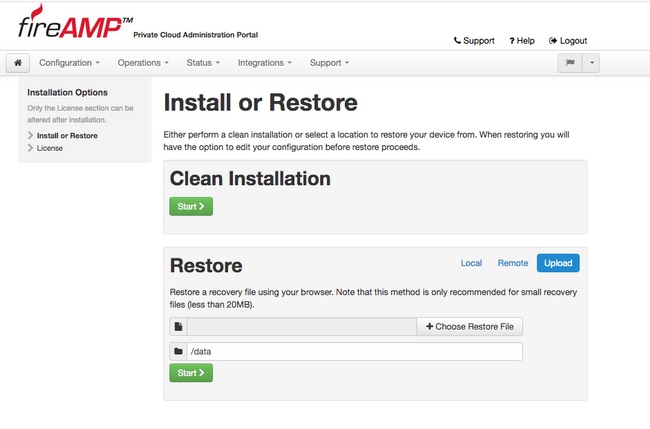Open the Status dropdown menu
The width and height of the screenshot is (650, 429).
pyautogui.click(x=203, y=63)
